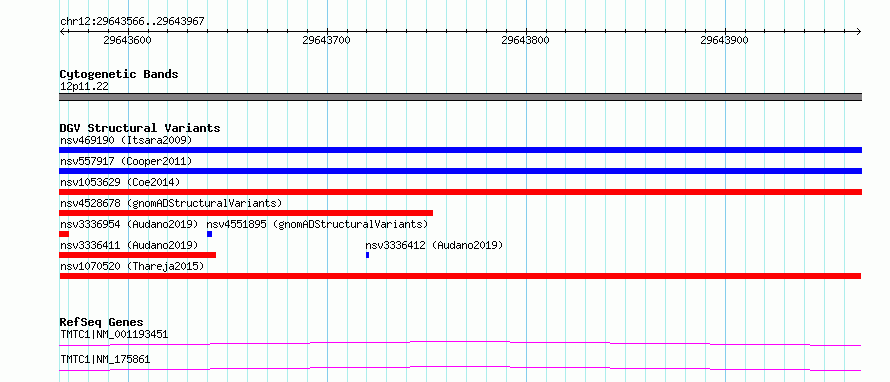Click ruler position 29643600
The image size is (890, 382).
tap(128, 40)
